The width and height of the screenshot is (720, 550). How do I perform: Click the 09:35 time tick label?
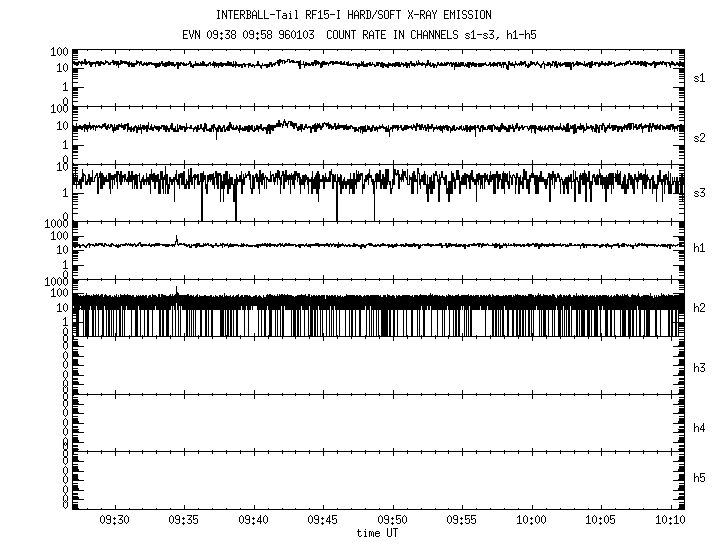tap(185, 520)
